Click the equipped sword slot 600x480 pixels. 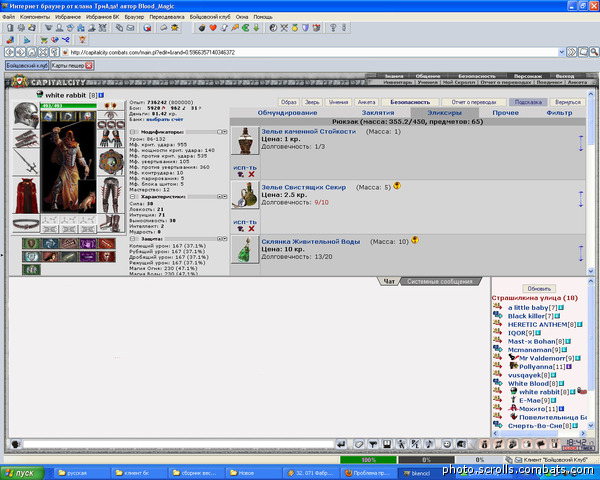26,162
